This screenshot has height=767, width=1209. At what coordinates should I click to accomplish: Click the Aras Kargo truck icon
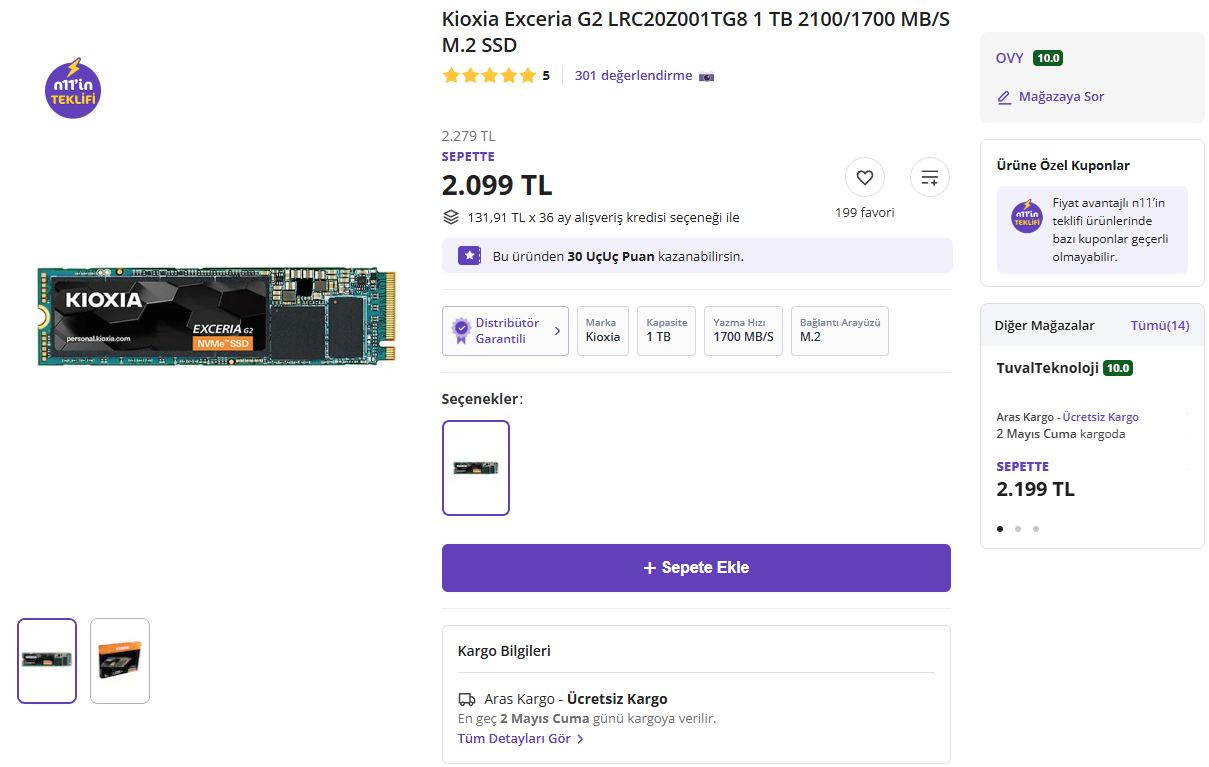[467, 699]
